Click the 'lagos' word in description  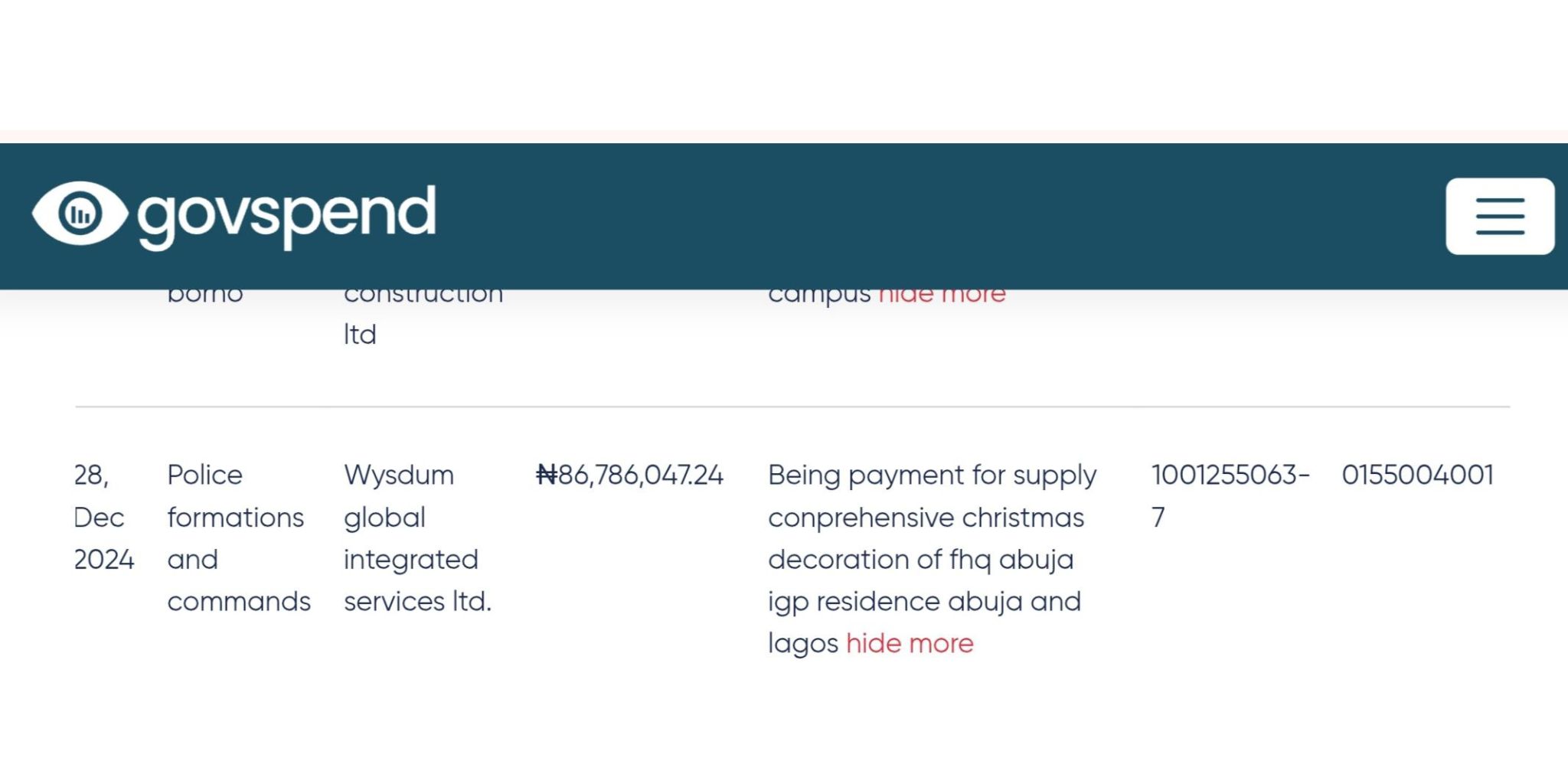(803, 644)
